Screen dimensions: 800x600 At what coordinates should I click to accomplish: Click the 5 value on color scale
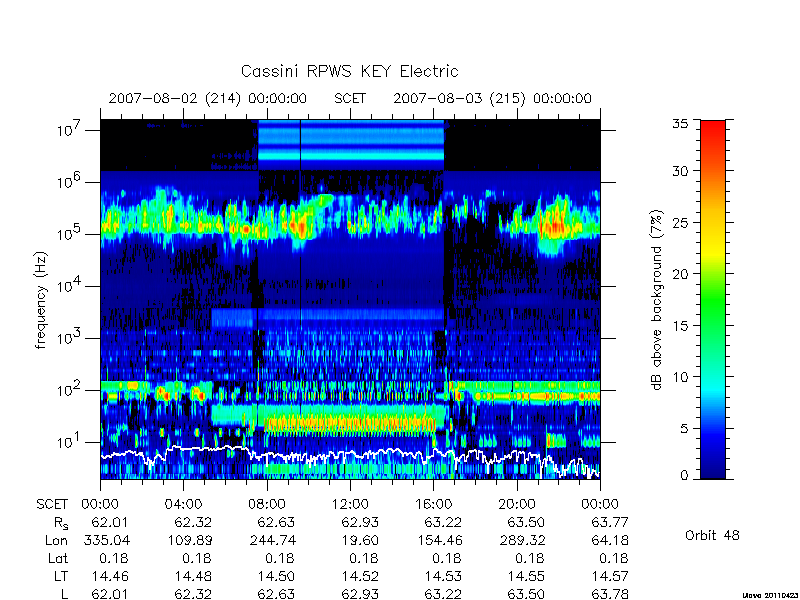click(x=684, y=428)
